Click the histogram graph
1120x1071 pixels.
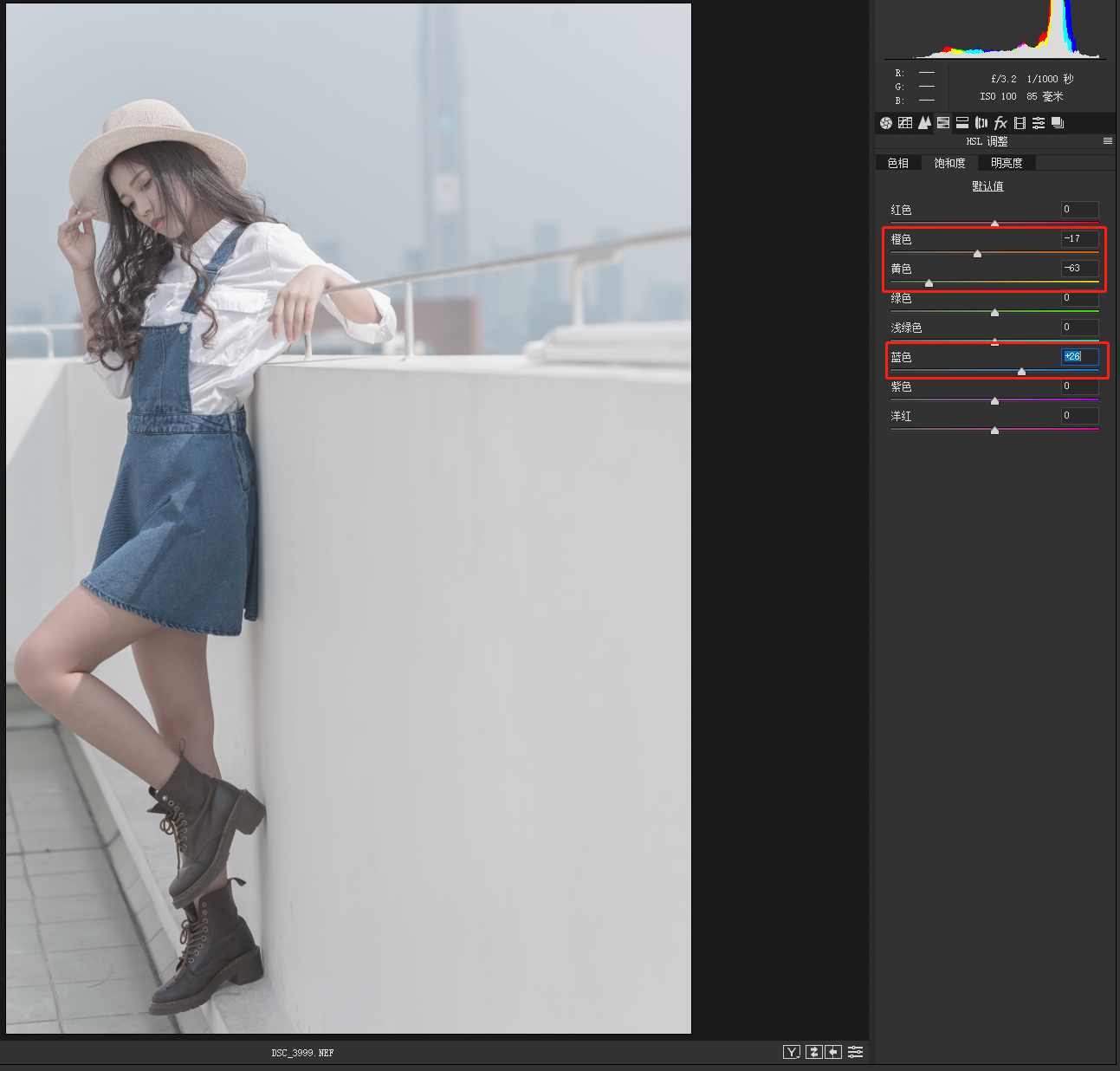click(x=994, y=29)
